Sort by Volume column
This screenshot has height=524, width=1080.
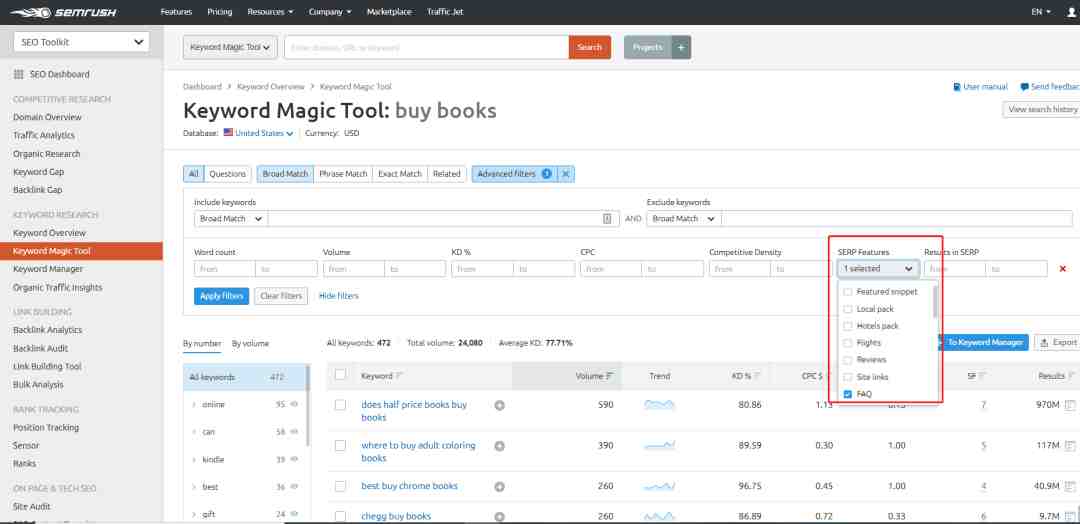[x=594, y=376]
